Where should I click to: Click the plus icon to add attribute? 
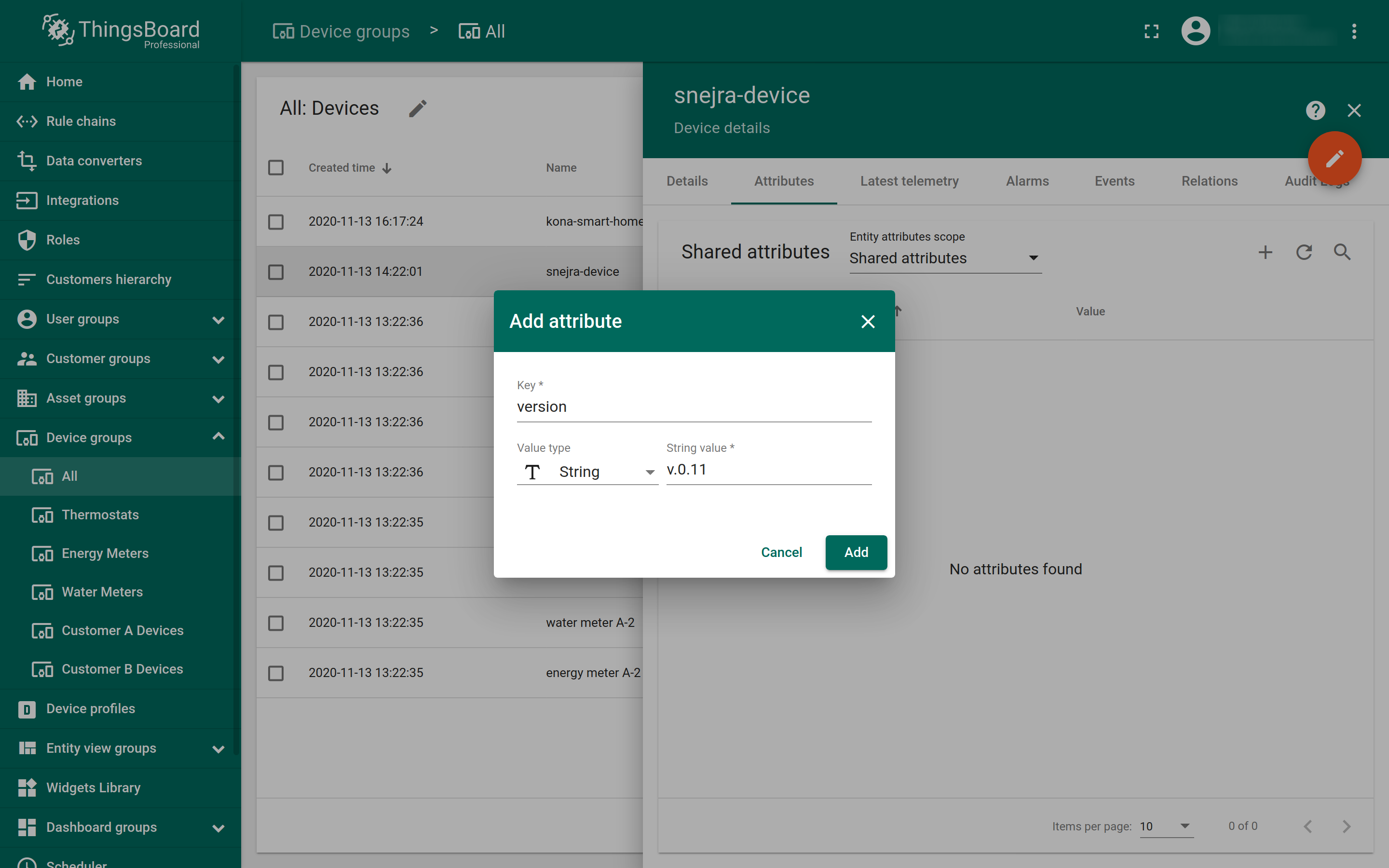coord(1265,252)
